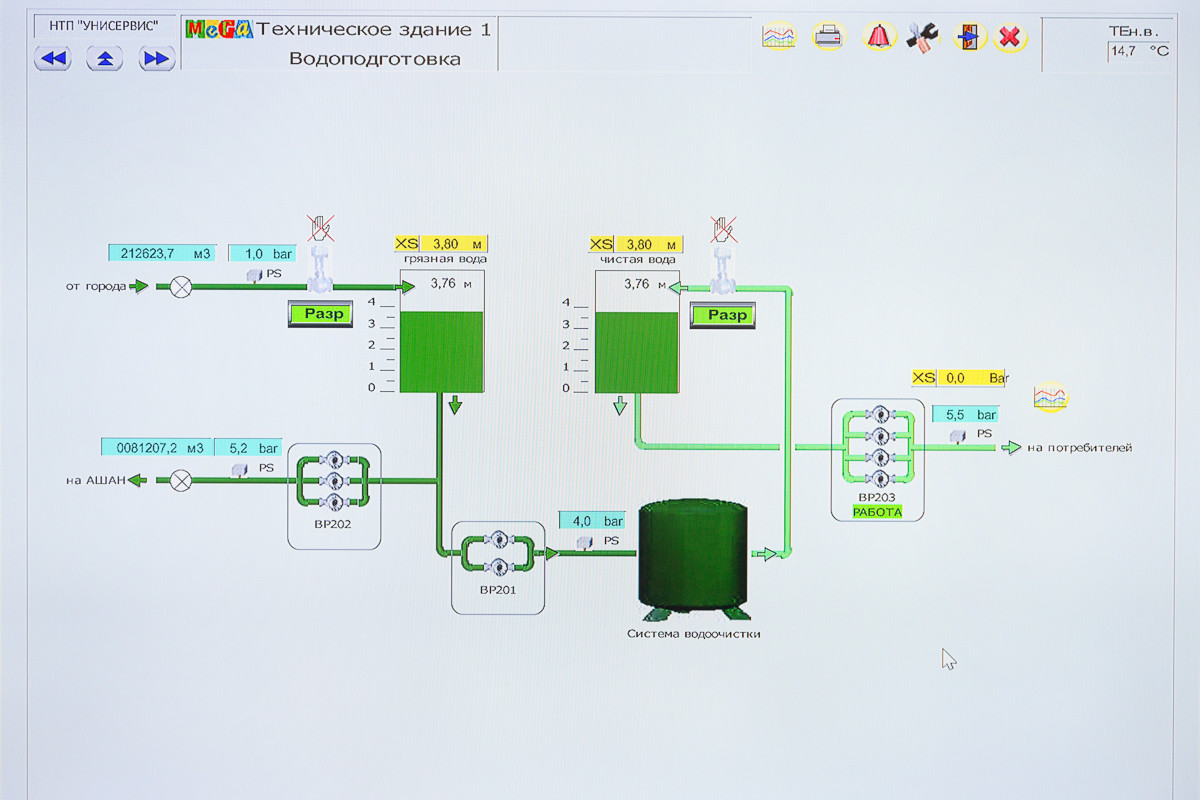Open the BP203 pressure trend chart icon
1200x800 pixels.
[1050, 398]
